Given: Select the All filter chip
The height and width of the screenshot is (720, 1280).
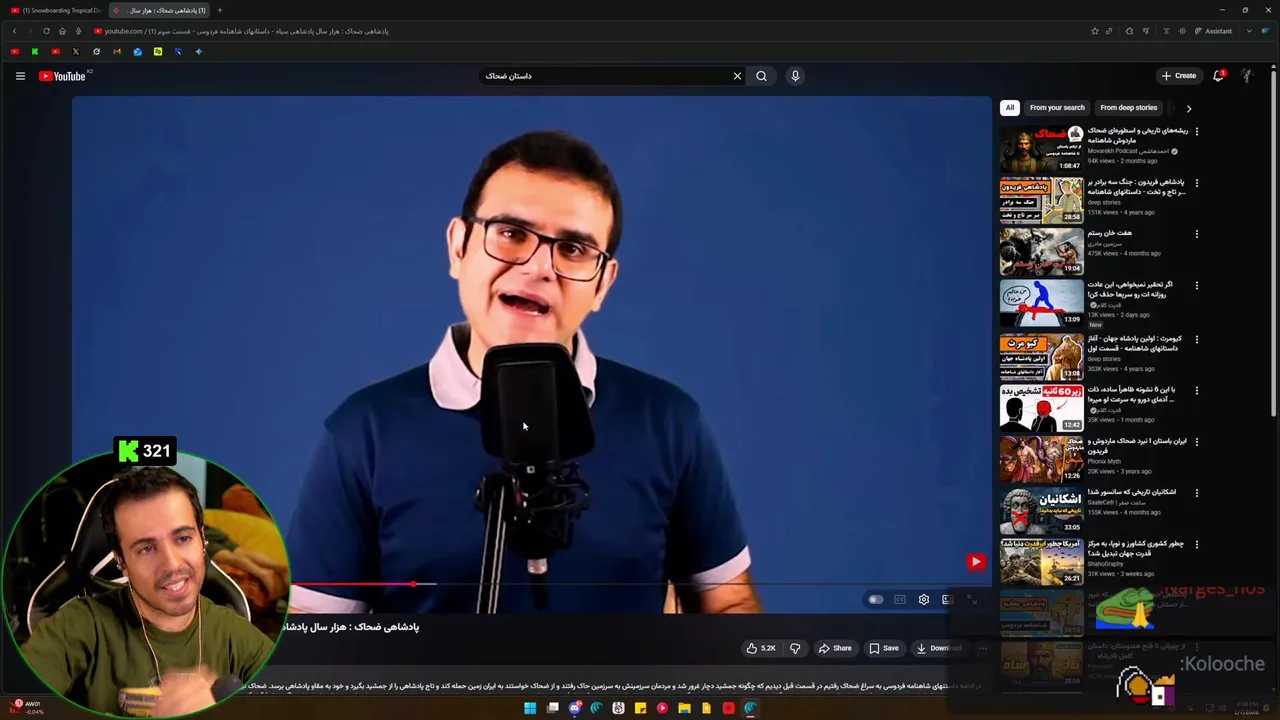Looking at the screenshot, I should click(1010, 108).
